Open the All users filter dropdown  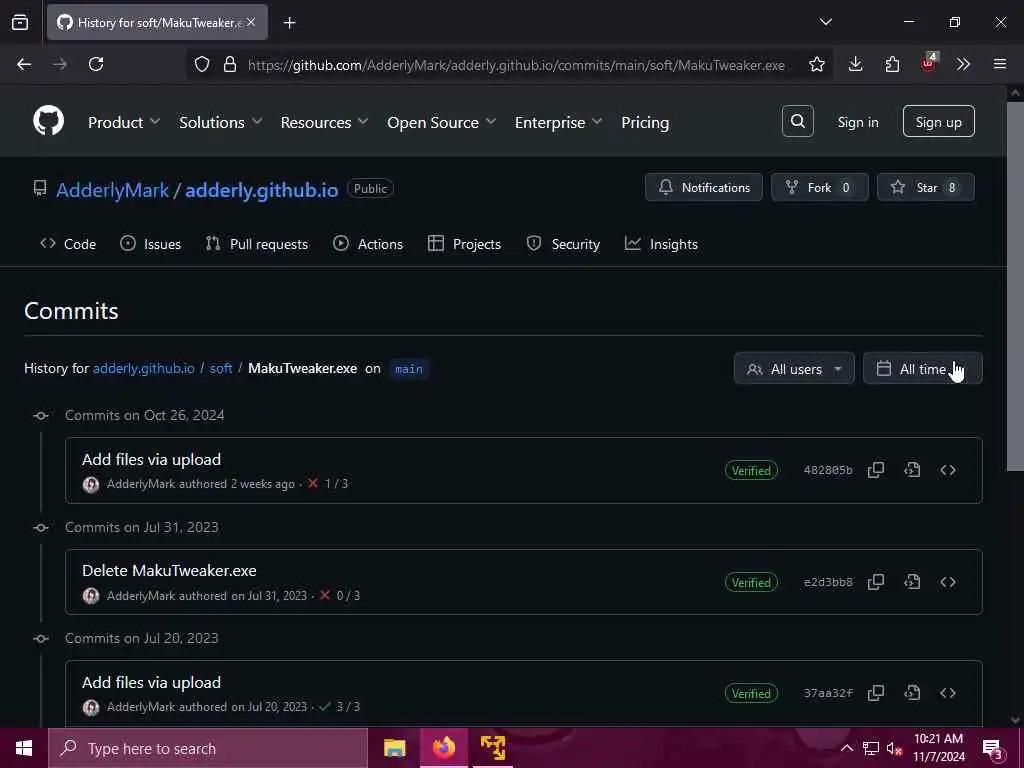click(x=794, y=369)
